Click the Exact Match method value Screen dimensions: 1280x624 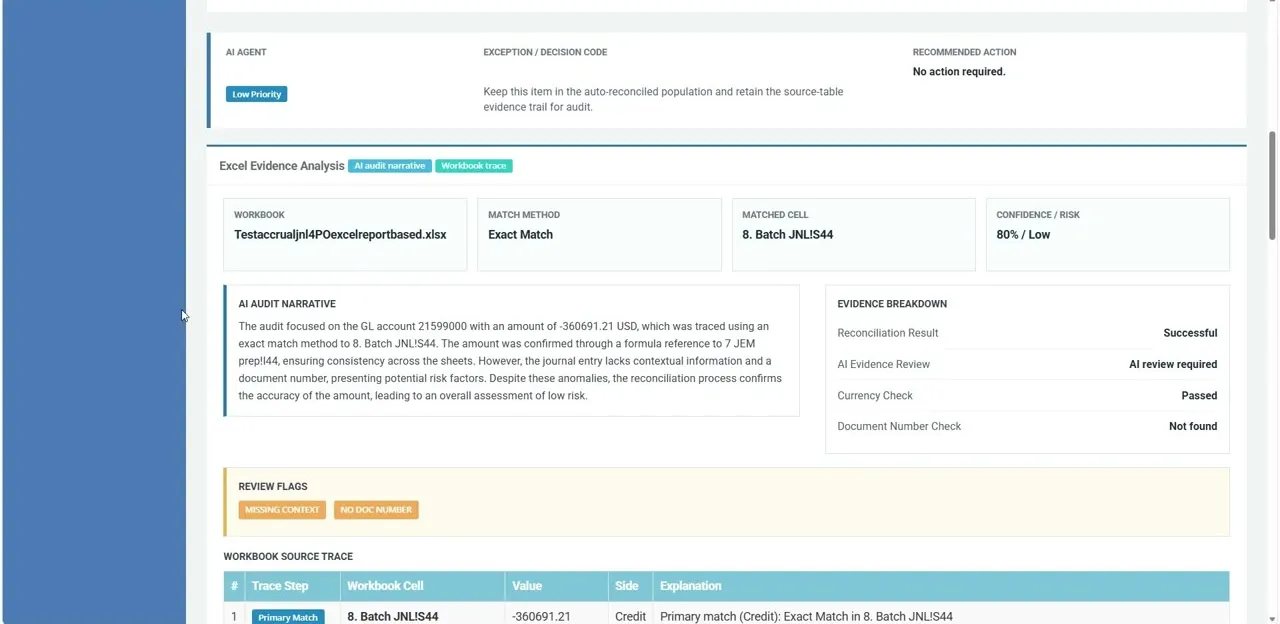tap(520, 235)
